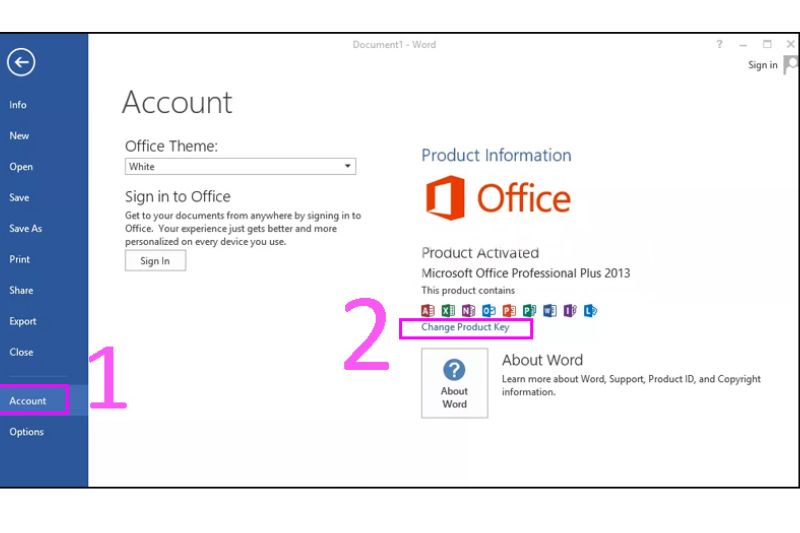
Task: Click the Excel icon in product list
Action: [x=448, y=310]
